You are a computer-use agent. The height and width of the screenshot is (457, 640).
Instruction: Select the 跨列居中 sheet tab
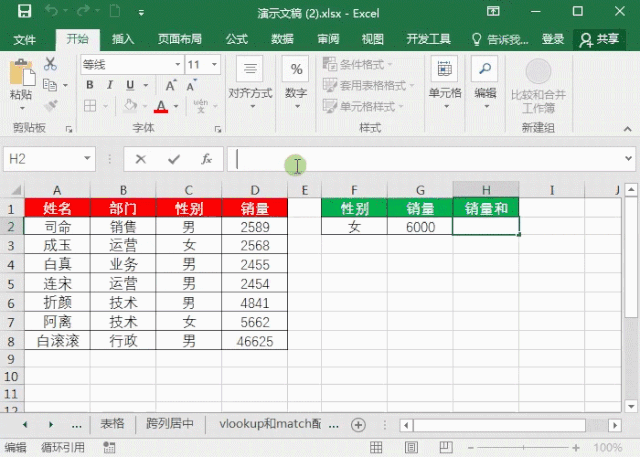tap(170, 424)
